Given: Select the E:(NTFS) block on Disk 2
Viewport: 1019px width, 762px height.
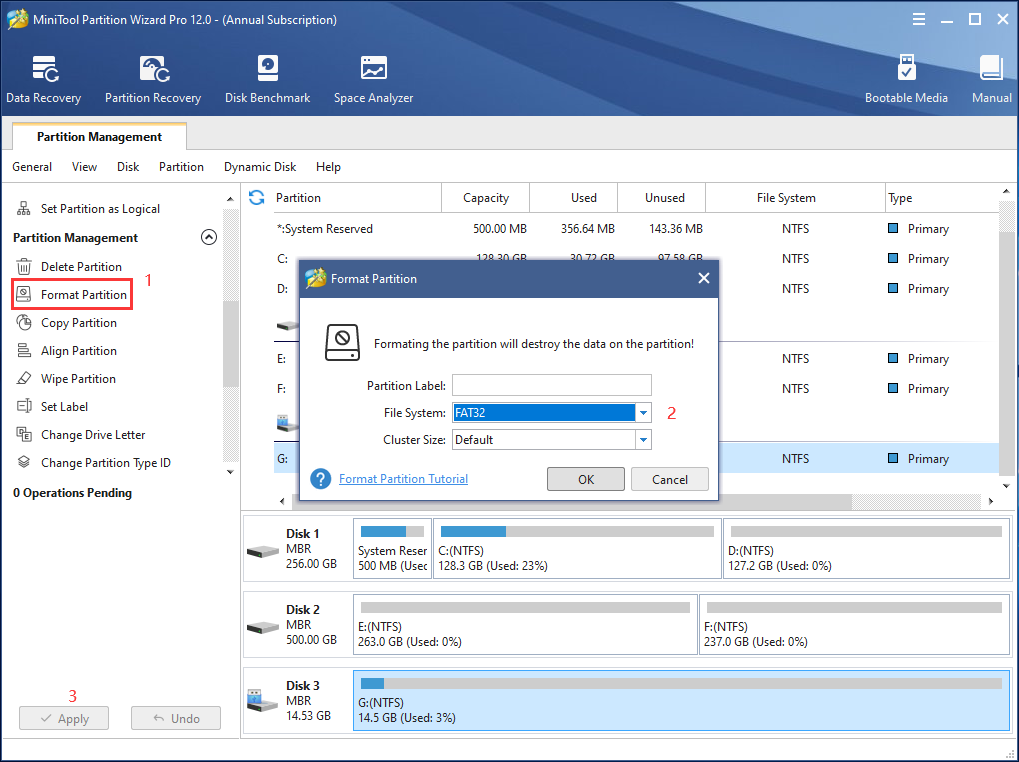Looking at the screenshot, I should point(525,624).
